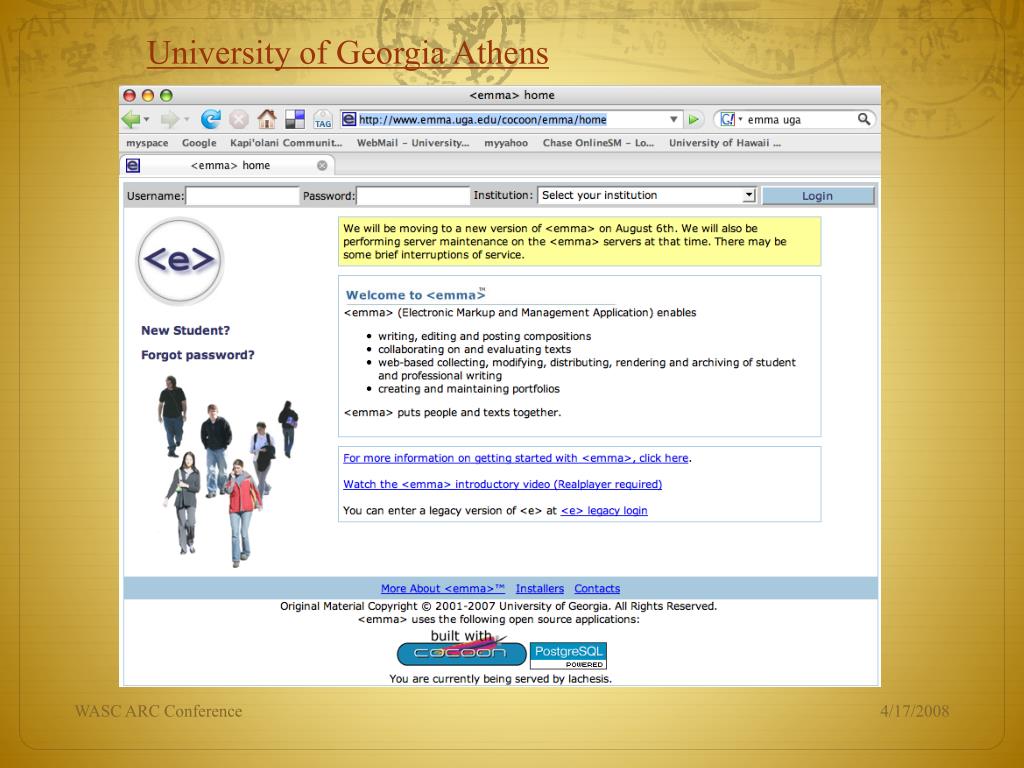Click the built with cocoon logo
This screenshot has height=768, width=1024.
[461, 648]
